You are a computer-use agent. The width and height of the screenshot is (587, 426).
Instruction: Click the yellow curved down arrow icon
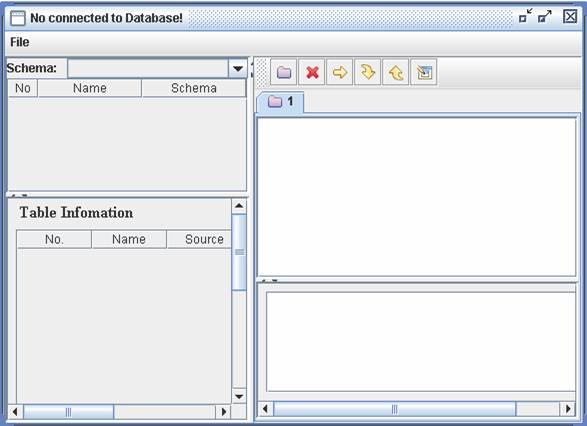tap(368, 72)
